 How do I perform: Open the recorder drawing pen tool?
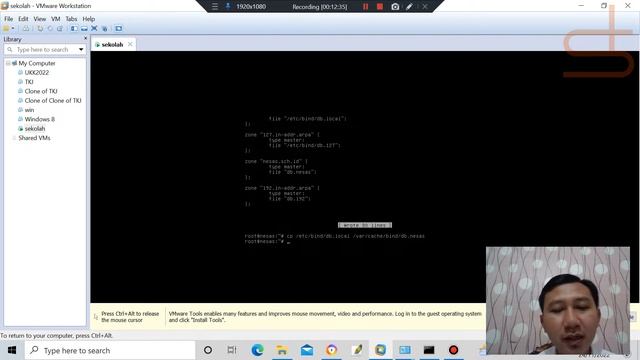[409, 7]
